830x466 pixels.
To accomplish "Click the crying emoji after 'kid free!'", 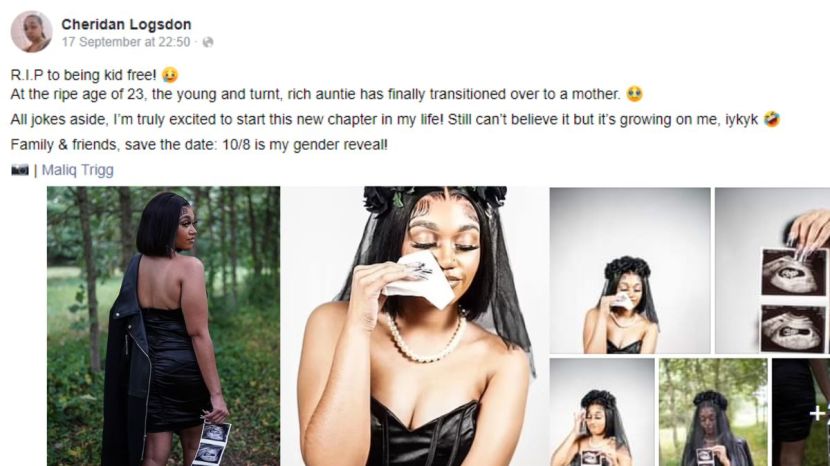I will click(x=169, y=75).
